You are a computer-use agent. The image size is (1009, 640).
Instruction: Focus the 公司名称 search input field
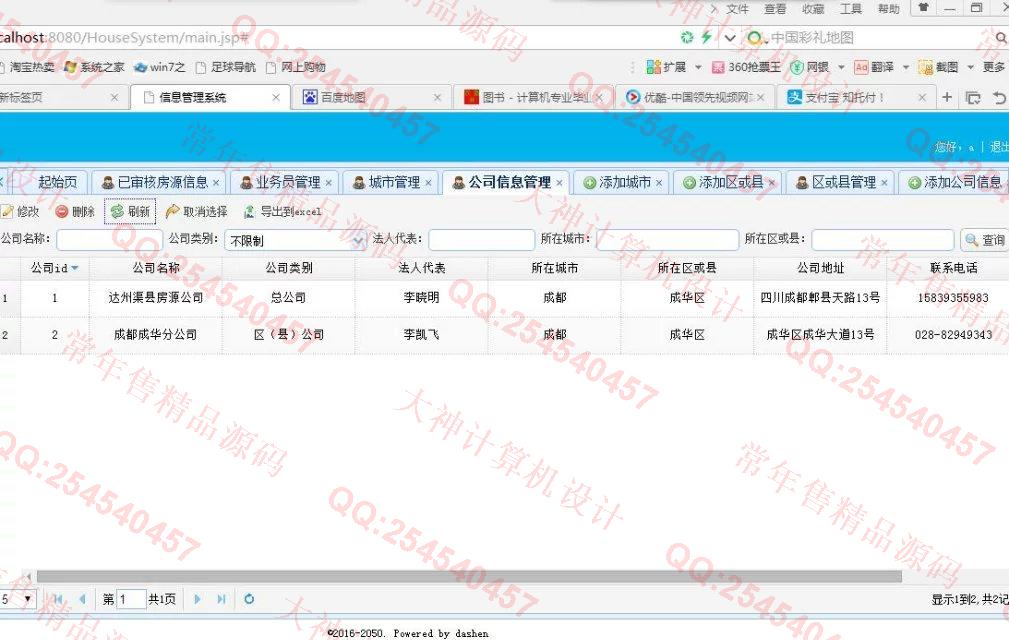tap(109, 240)
